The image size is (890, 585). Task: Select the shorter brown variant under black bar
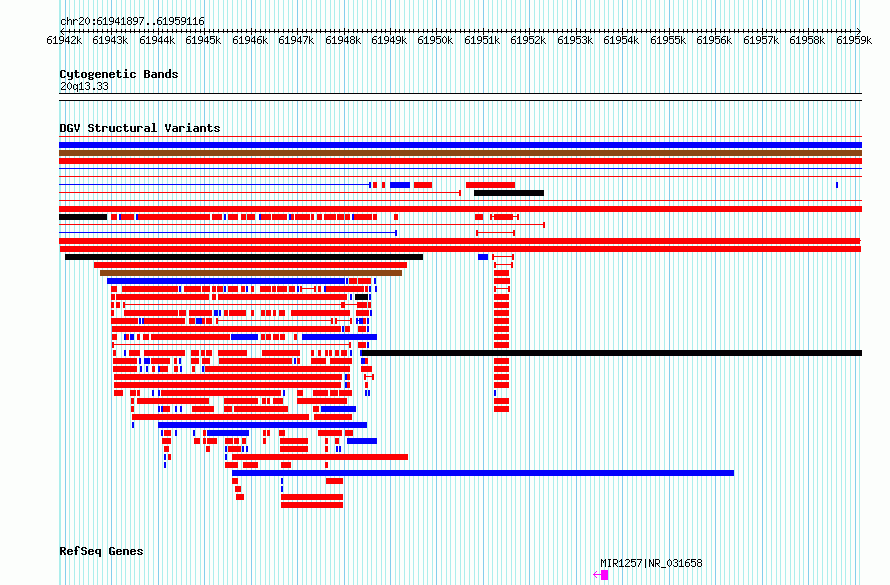click(251, 273)
